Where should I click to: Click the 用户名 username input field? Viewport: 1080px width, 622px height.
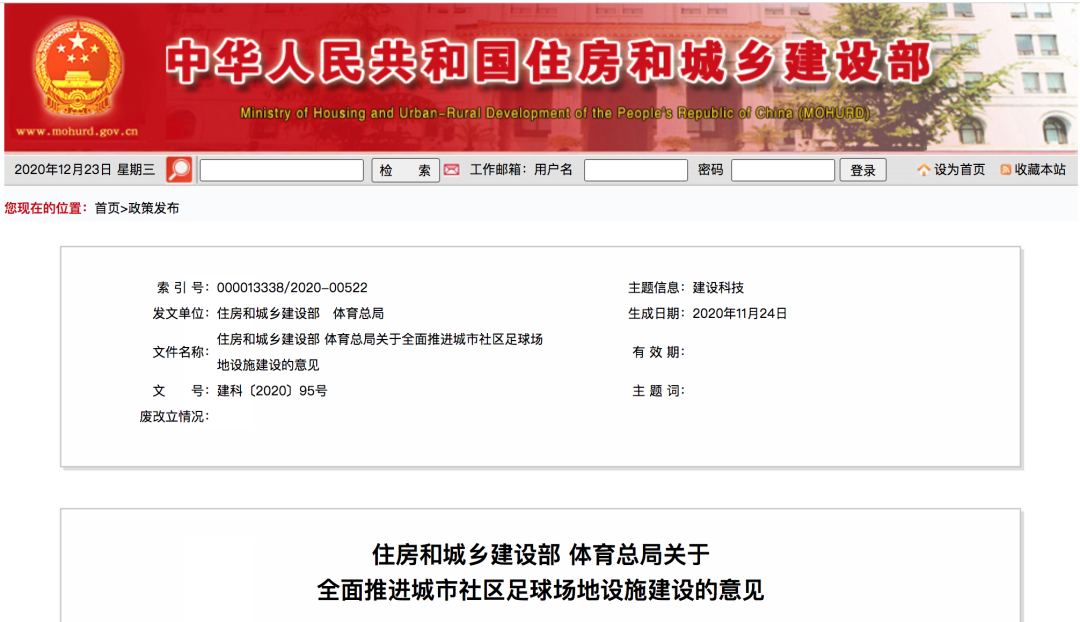tap(635, 171)
